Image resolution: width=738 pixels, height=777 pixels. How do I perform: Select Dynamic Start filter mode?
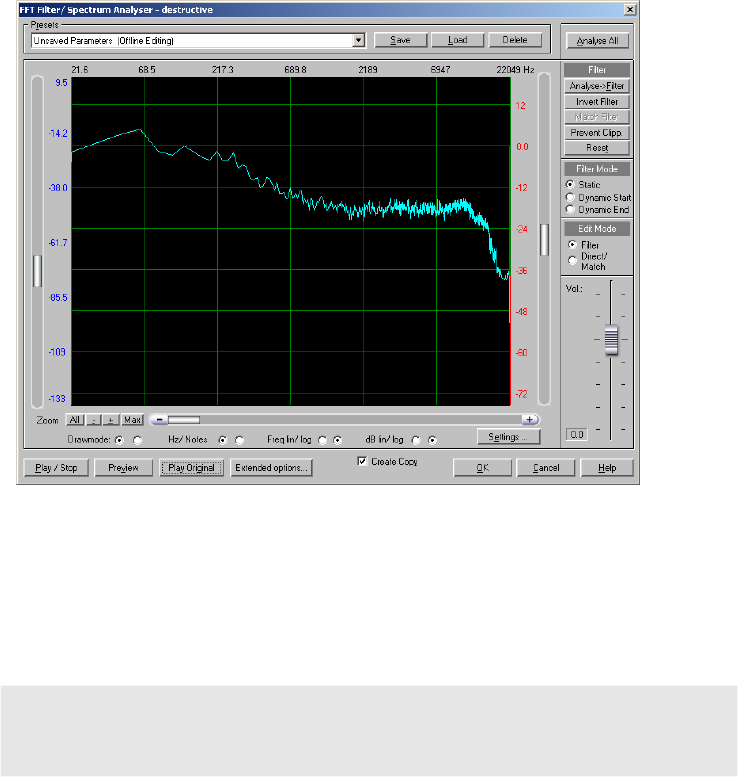(570, 197)
